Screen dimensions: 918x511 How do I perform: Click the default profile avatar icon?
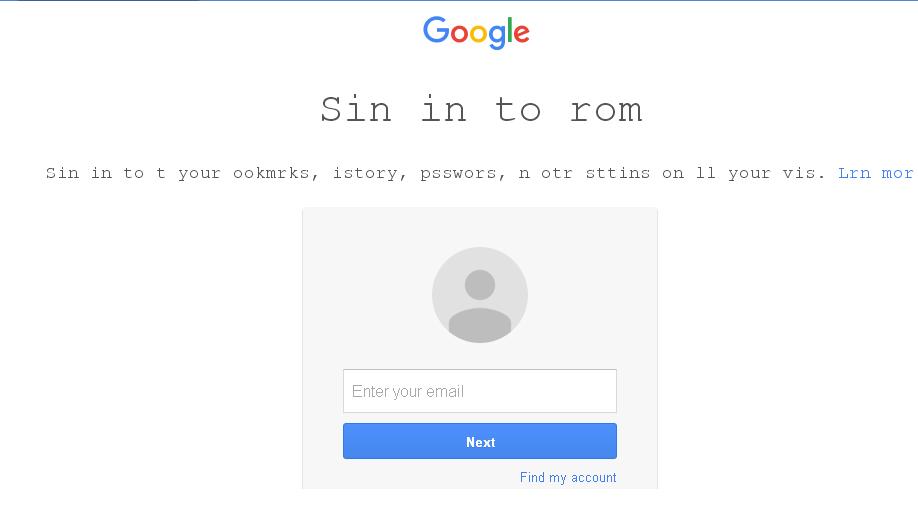[x=480, y=295]
